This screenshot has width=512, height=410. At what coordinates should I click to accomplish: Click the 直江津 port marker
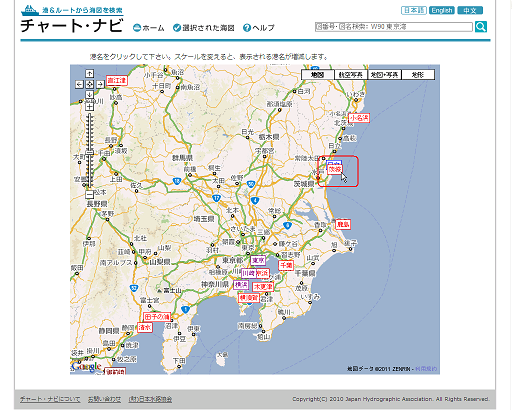117,80
